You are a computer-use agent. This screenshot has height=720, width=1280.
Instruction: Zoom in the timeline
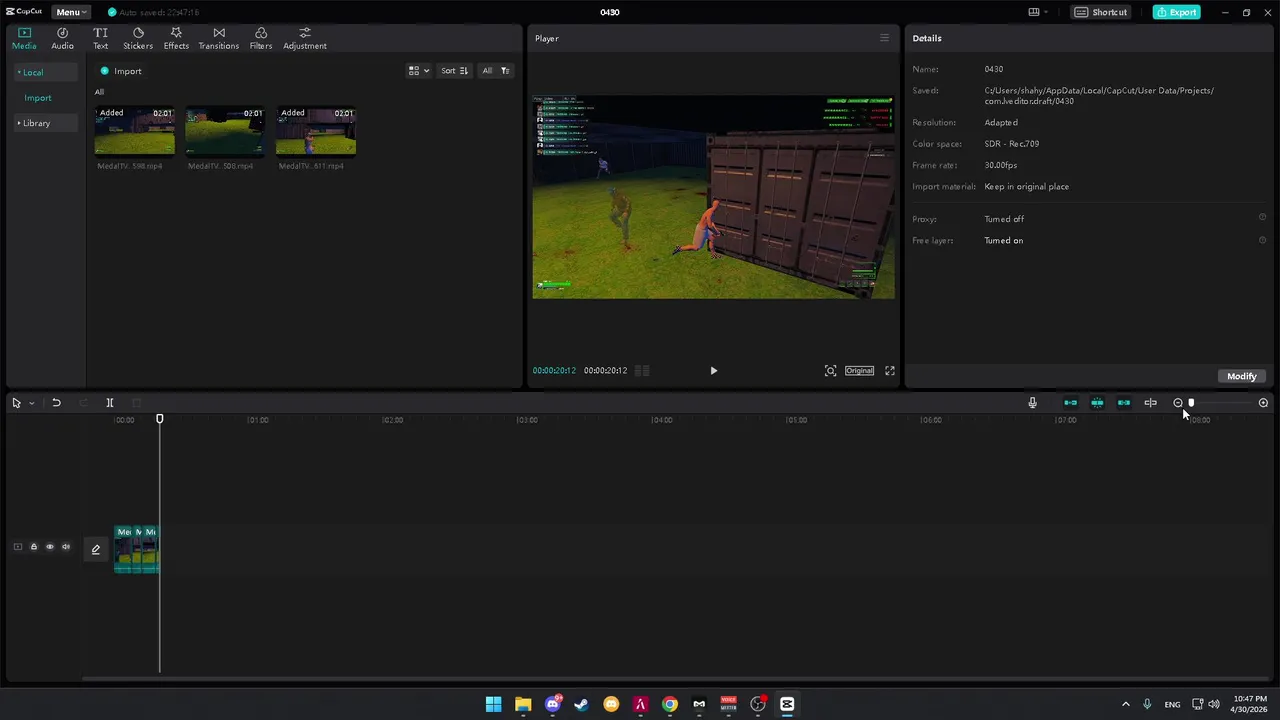point(1263,403)
